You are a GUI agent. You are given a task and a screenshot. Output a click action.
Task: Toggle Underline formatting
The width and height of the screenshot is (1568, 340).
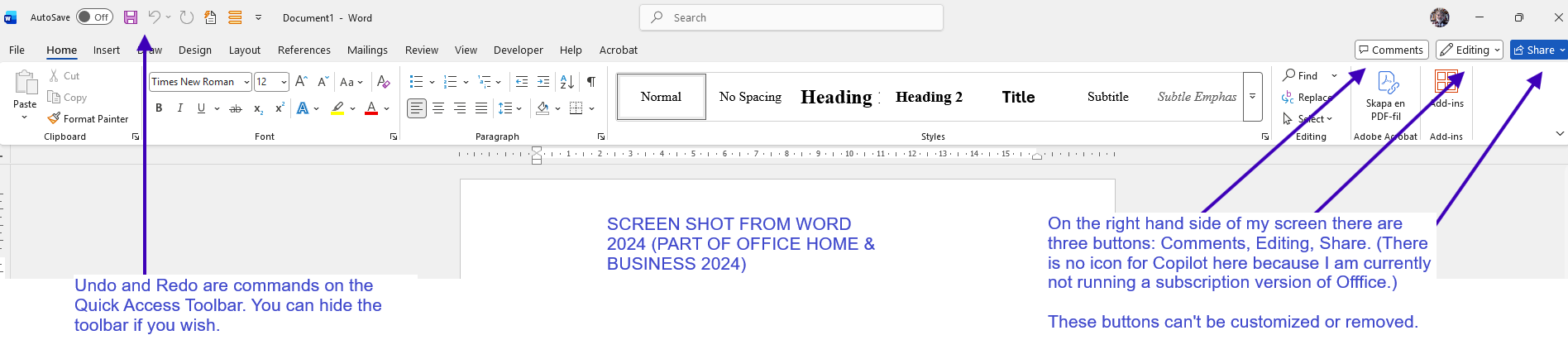coord(201,108)
